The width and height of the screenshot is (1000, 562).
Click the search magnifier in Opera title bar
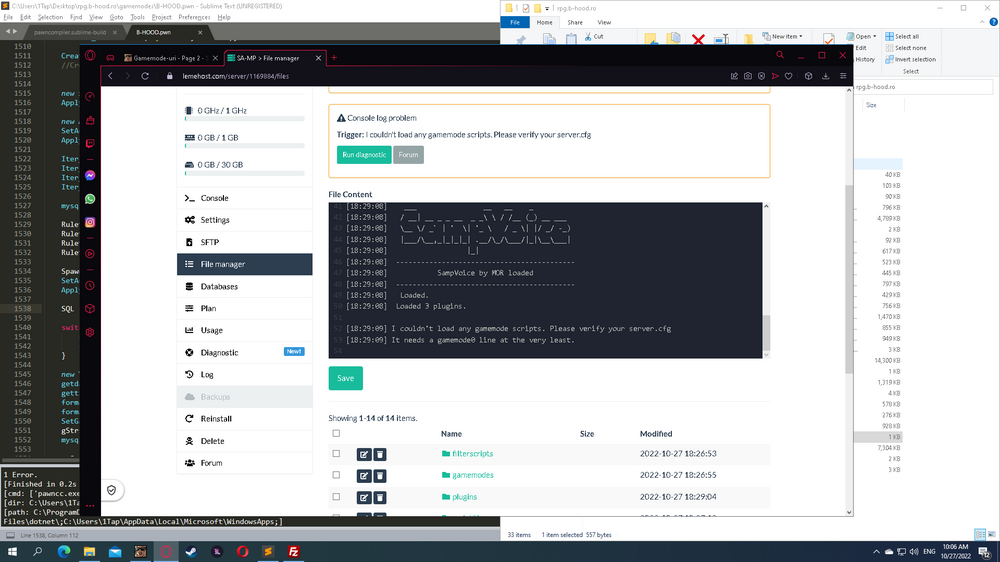click(780, 55)
